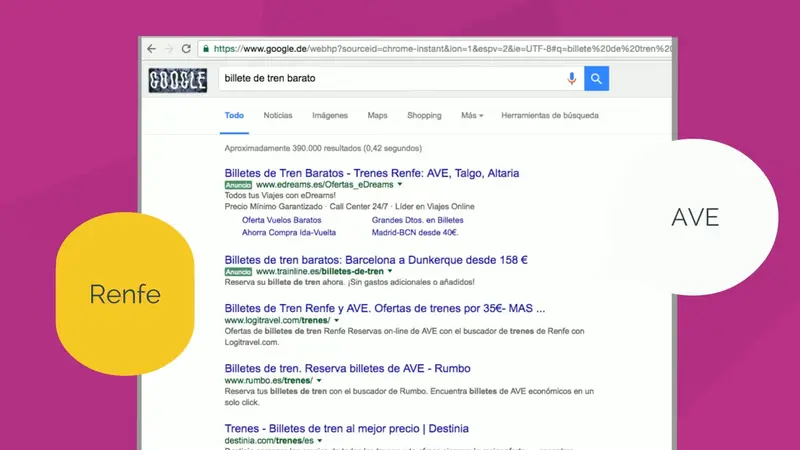
Task: Start voice search with the microphone icon
Action: 571,78
